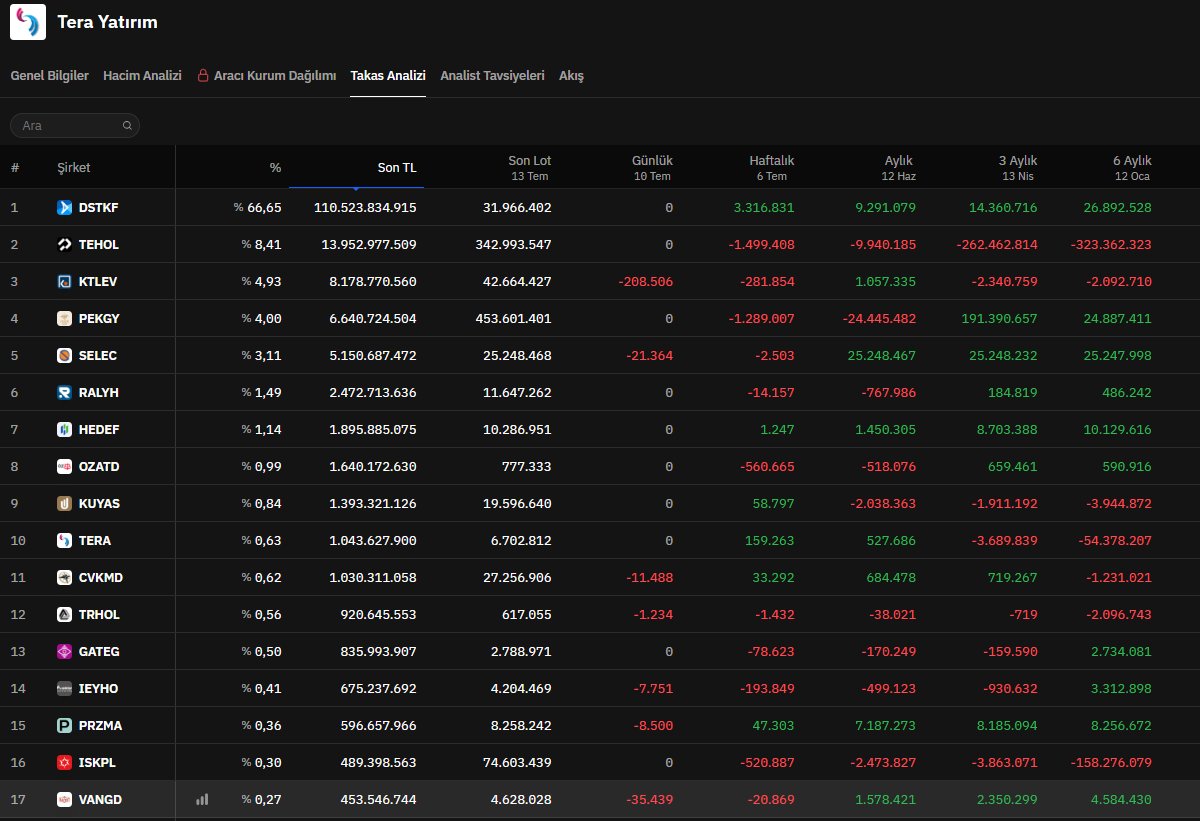The height and width of the screenshot is (821, 1200).
Task: Open the TRHOL ticker link
Action: [99, 615]
